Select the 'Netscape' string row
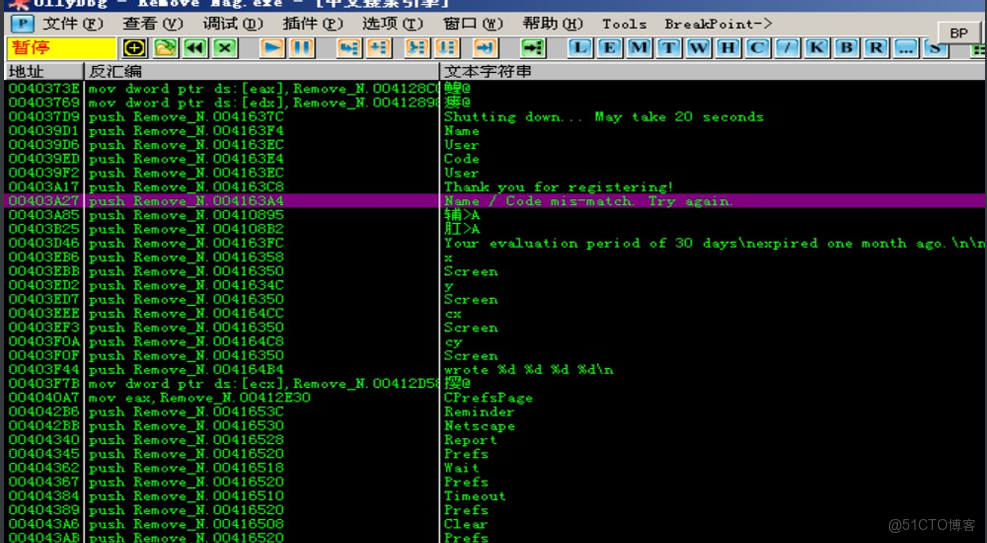 [x=495, y=426]
